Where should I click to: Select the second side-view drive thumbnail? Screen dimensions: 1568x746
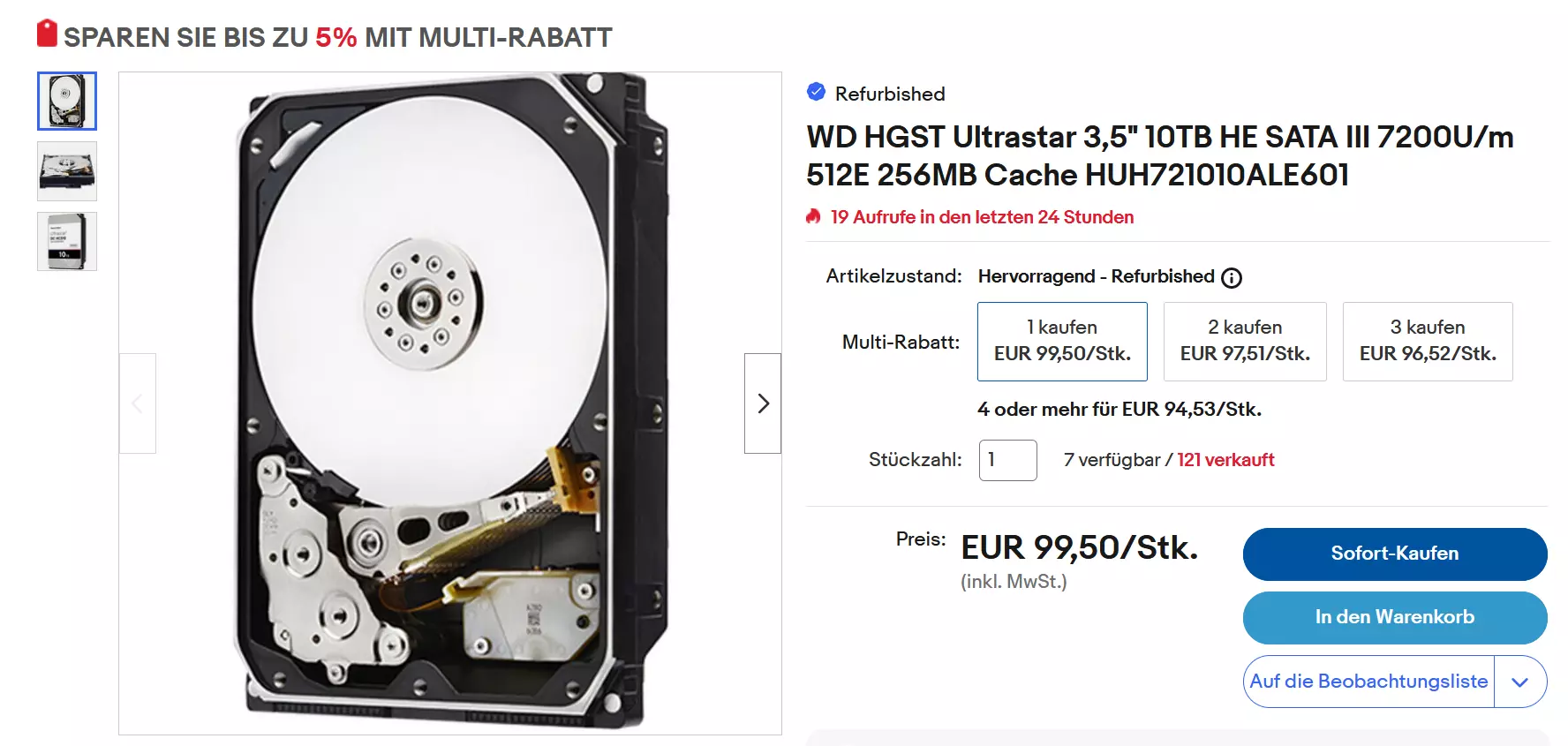[x=67, y=171]
